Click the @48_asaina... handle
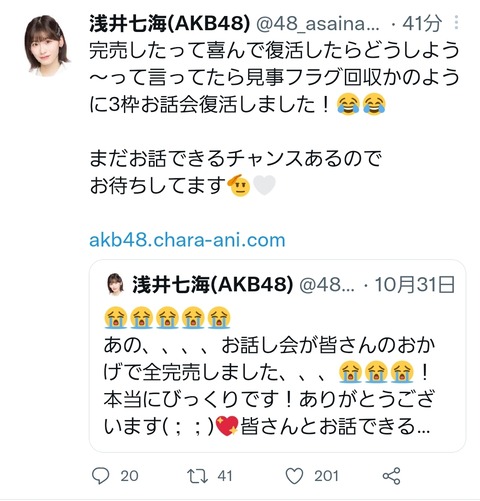480x501 pixels. coord(317,24)
